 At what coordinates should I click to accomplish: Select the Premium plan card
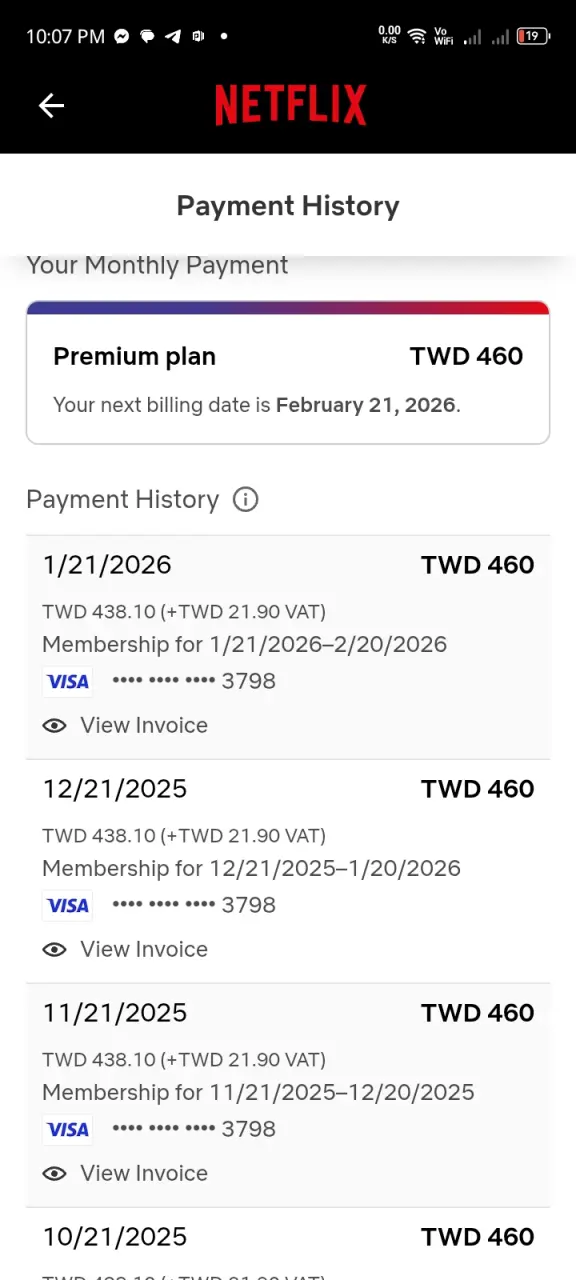click(x=288, y=372)
